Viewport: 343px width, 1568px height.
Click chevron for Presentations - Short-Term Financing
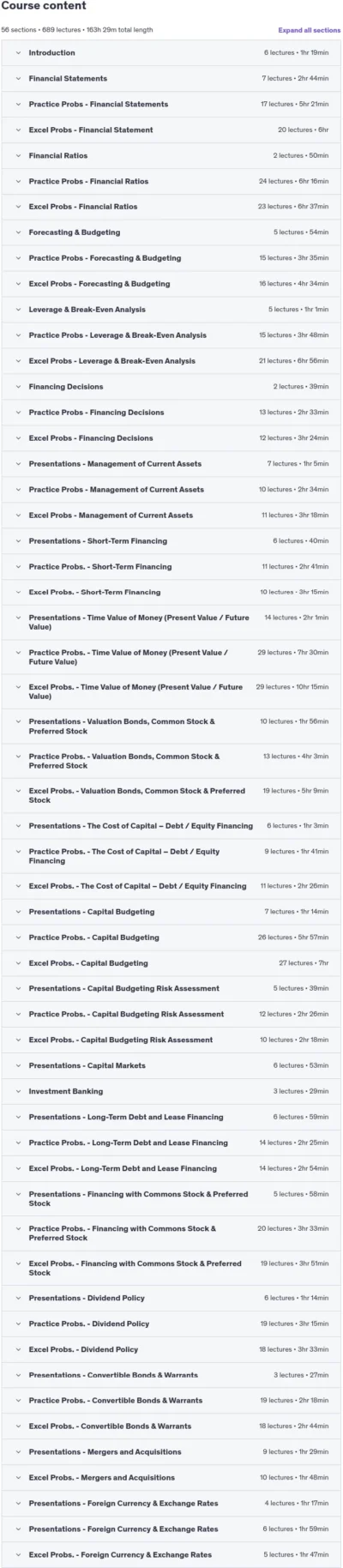point(18,541)
